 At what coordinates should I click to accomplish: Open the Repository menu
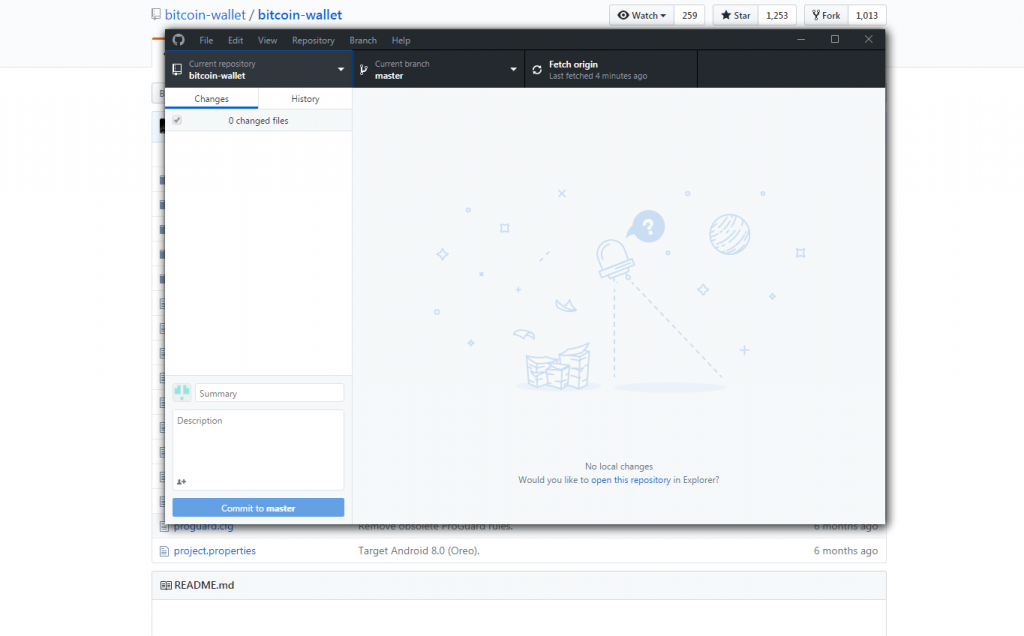tap(313, 40)
